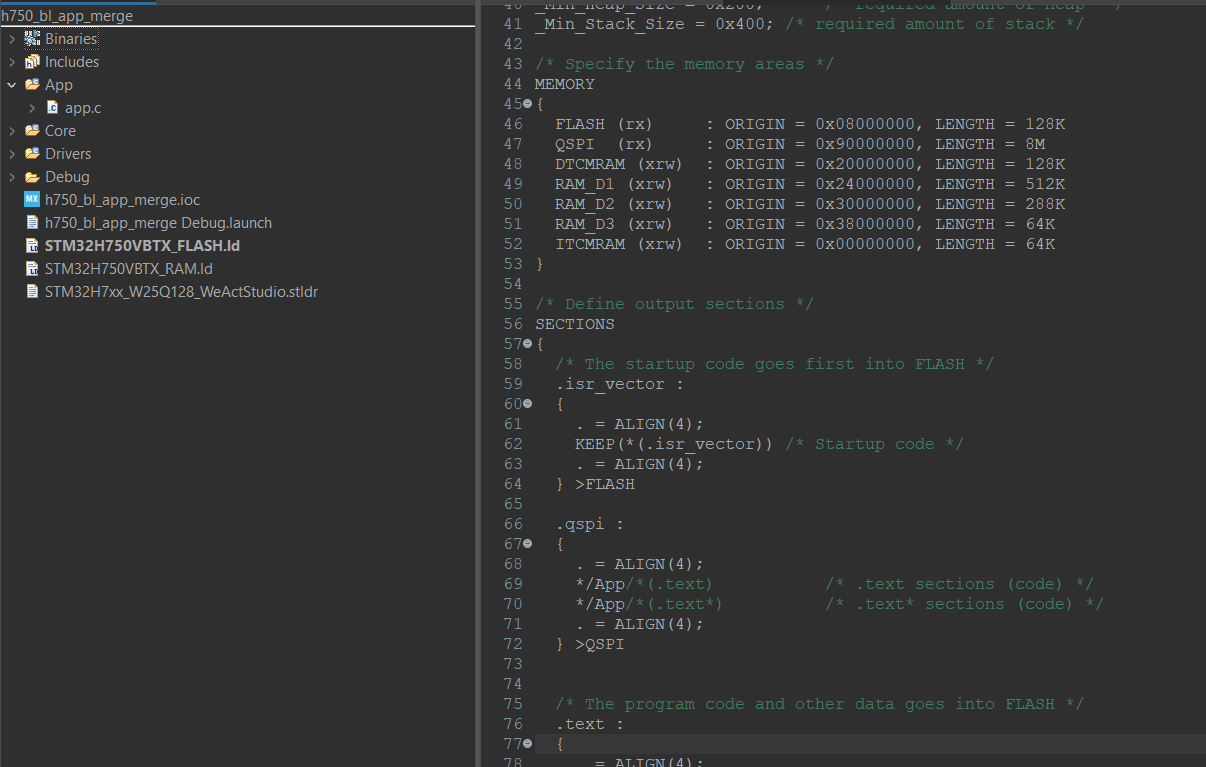Open the STM32H7xx_W25Q128_WeActStudio.stldr file

tap(175, 291)
